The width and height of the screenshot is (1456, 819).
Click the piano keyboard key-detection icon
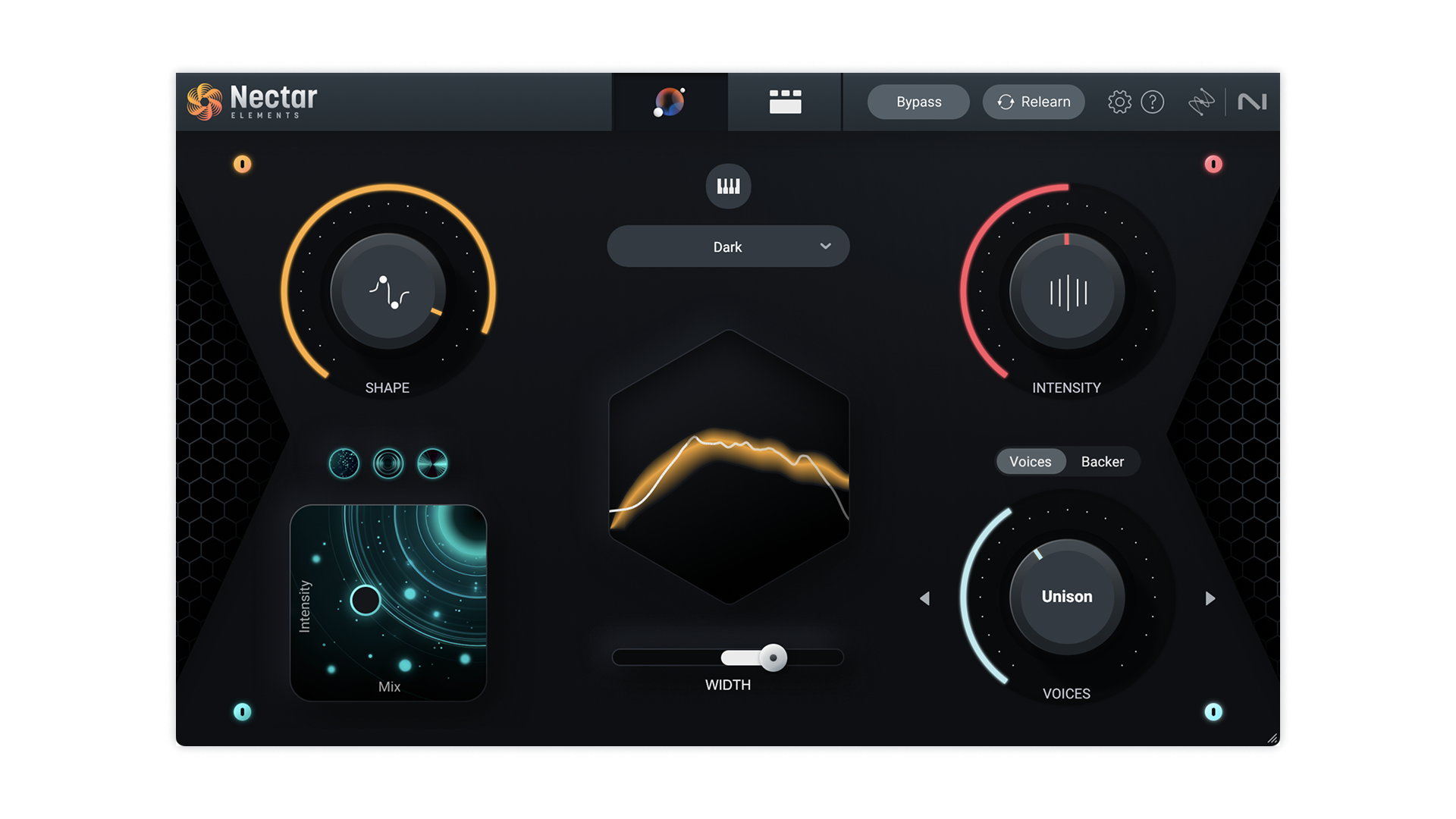727,185
